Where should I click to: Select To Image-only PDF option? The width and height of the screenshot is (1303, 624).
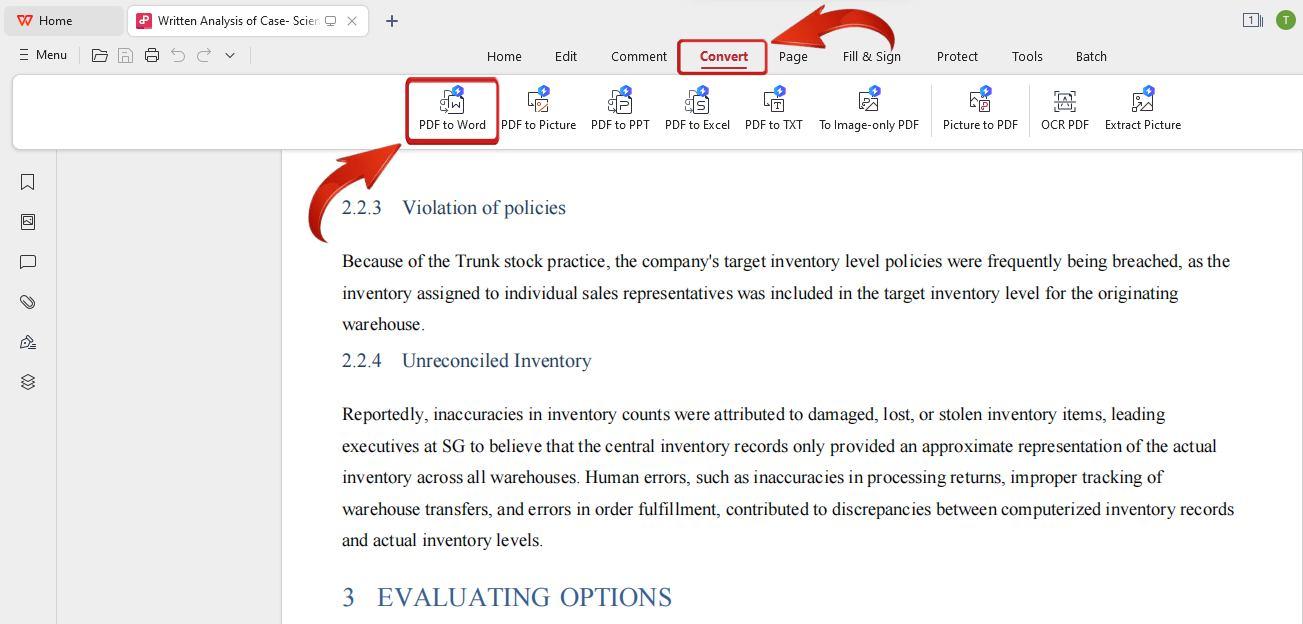coord(869,110)
